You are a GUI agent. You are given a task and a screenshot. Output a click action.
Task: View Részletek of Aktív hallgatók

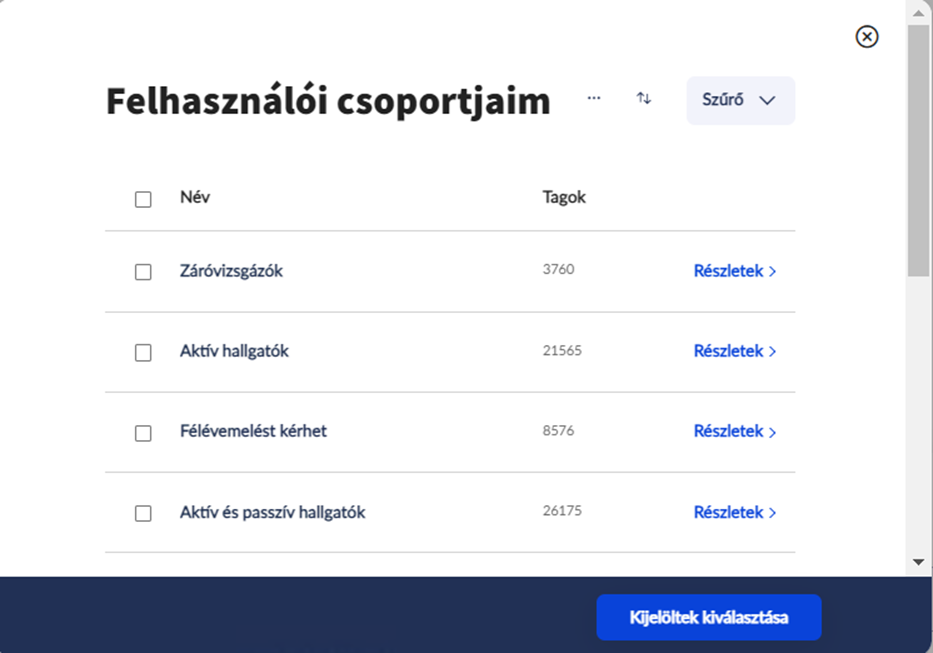[734, 351]
